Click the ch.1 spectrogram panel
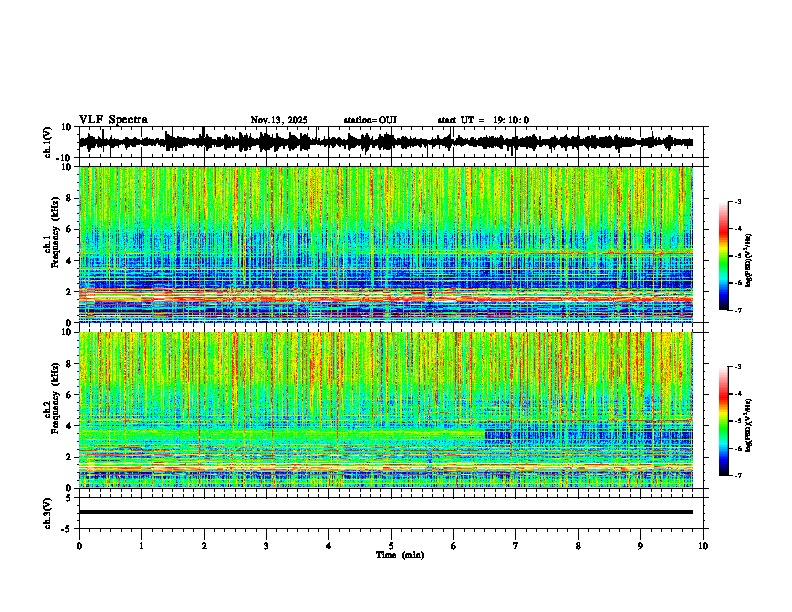792x612 pixels. tap(386, 244)
